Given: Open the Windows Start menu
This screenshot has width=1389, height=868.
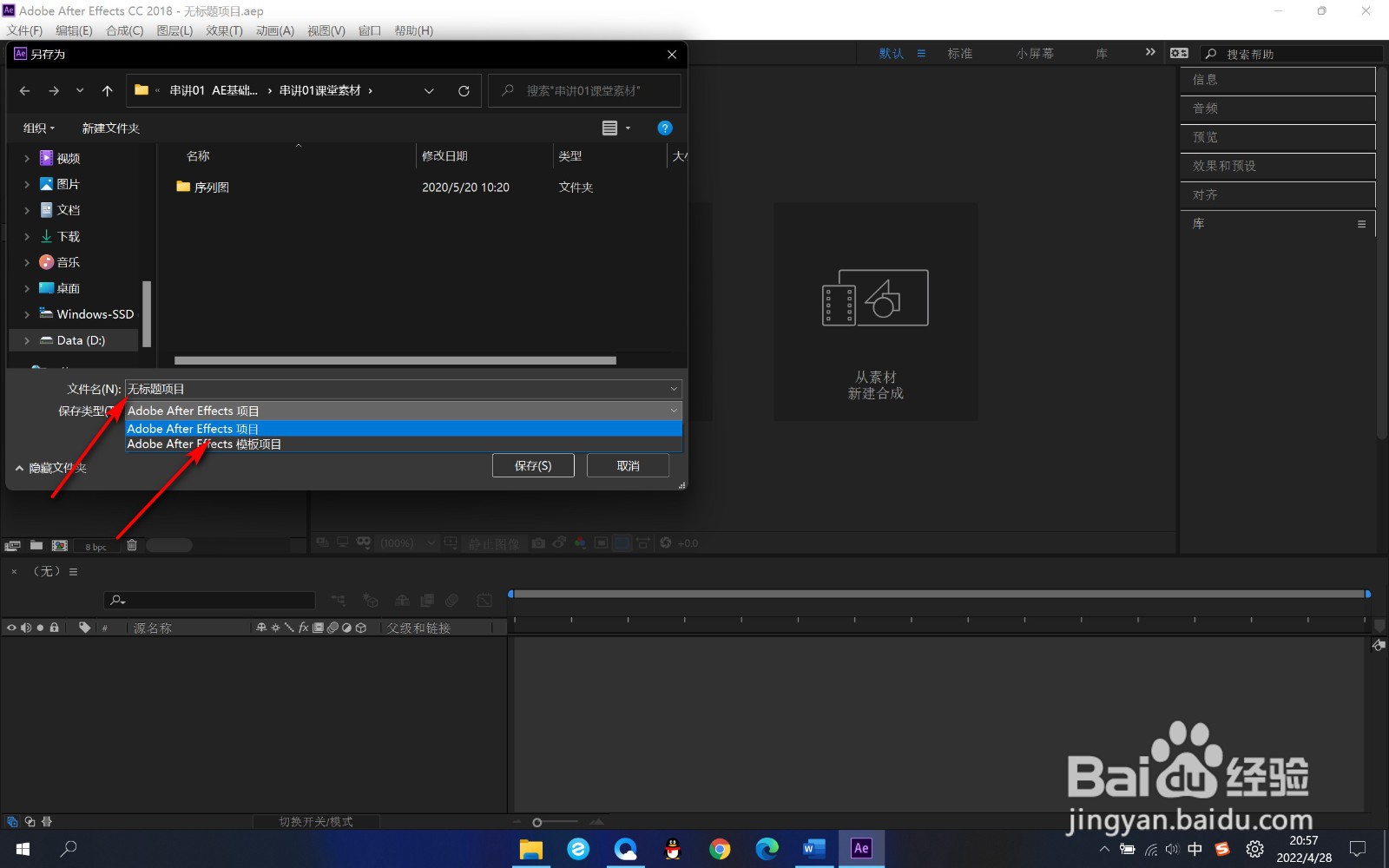Looking at the screenshot, I should coord(23,849).
